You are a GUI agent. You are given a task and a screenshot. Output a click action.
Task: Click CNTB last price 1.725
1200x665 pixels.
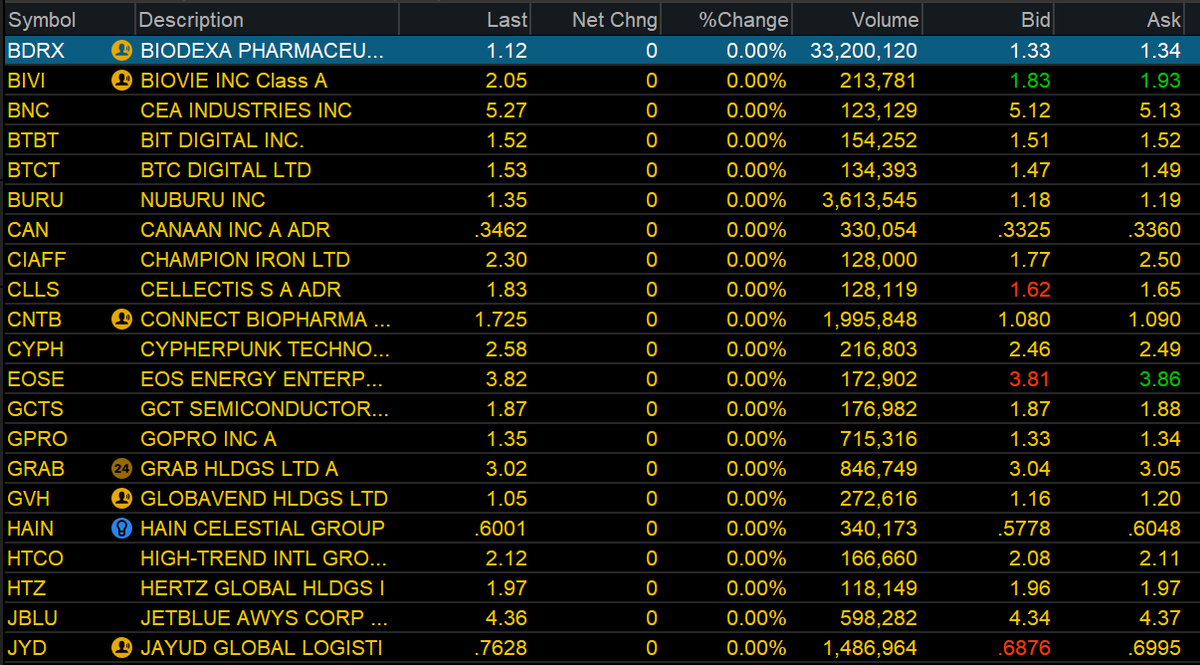(x=499, y=319)
